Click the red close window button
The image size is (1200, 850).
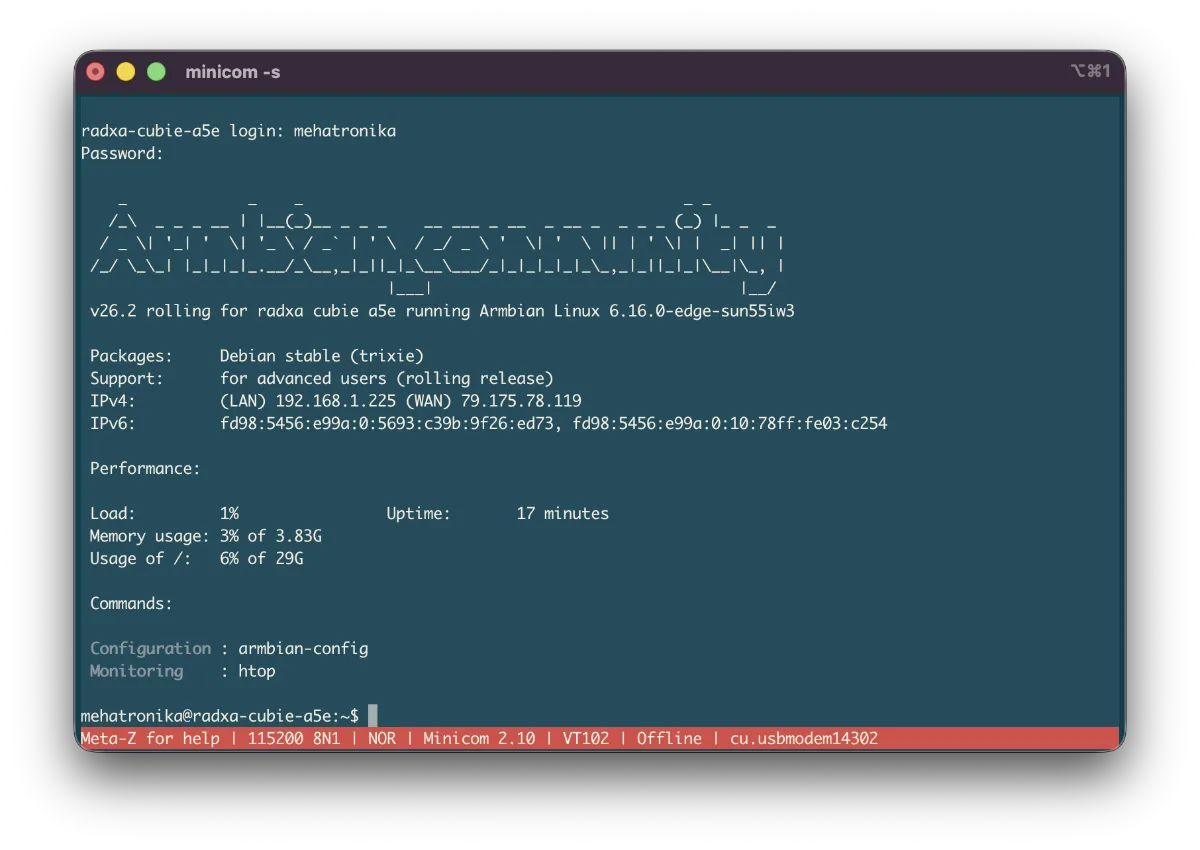point(96,72)
